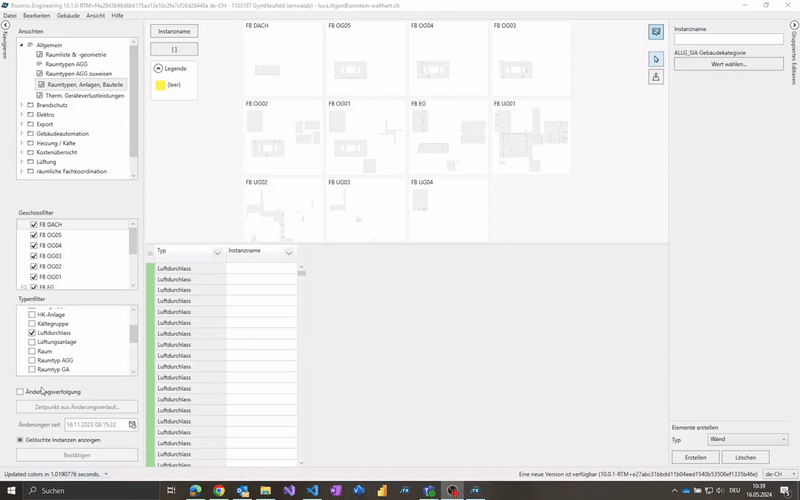Expand the Brandschutz folder in the tree

pyautogui.click(x=21, y=105)
